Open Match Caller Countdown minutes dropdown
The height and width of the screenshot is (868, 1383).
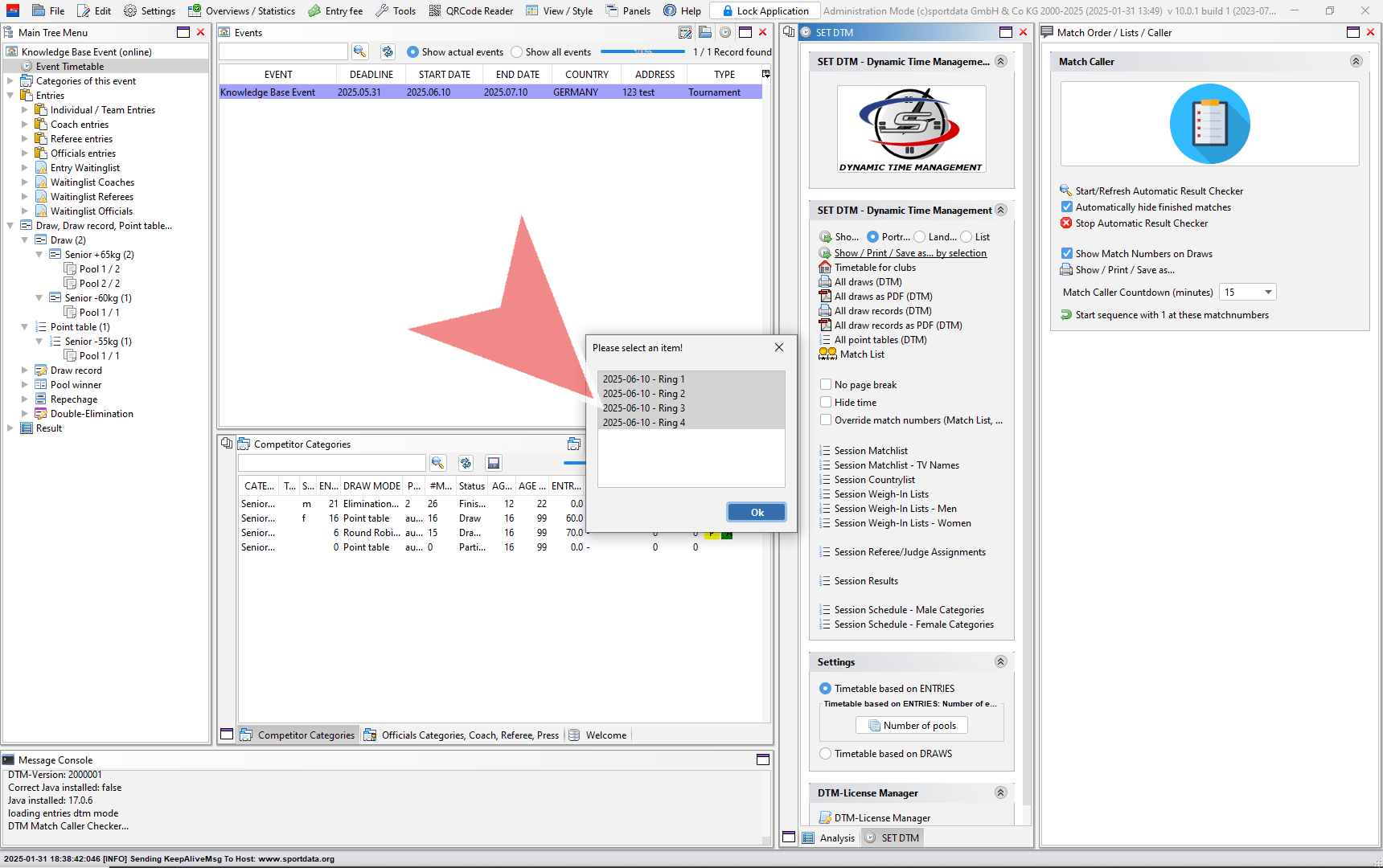(1268, 293)
